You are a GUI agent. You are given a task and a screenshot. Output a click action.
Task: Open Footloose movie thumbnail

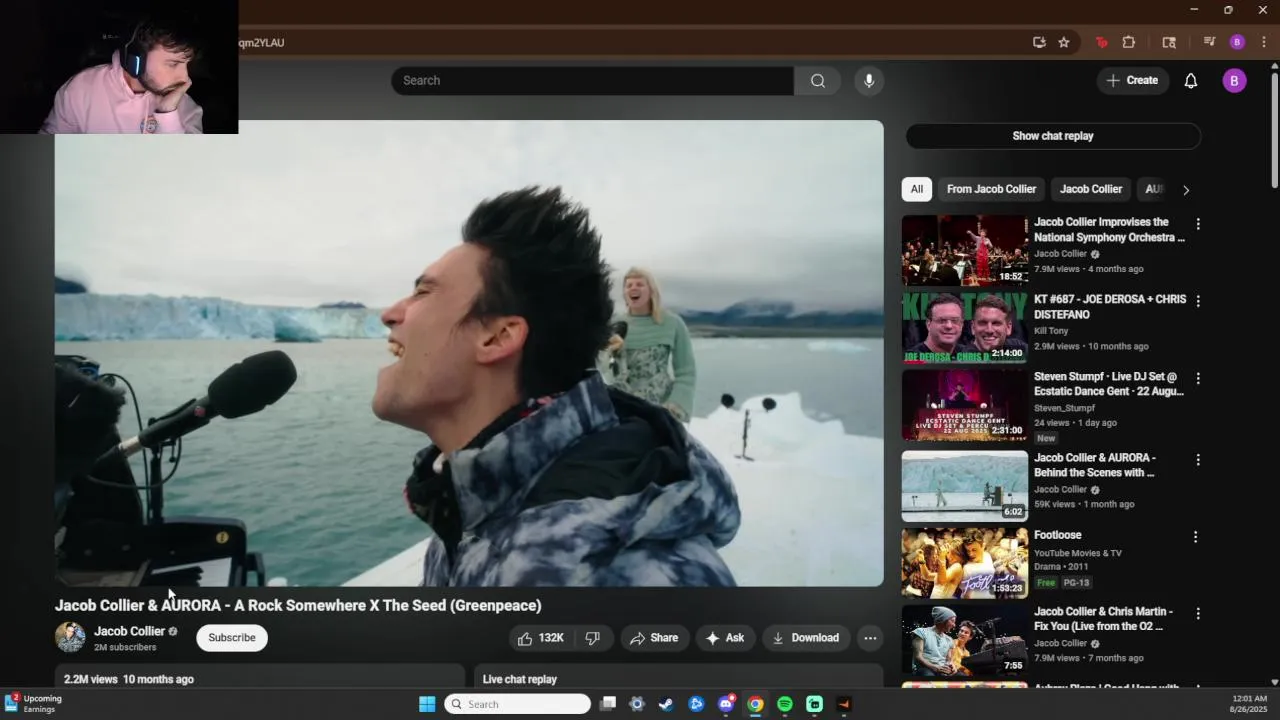click(x=965, y=563)
